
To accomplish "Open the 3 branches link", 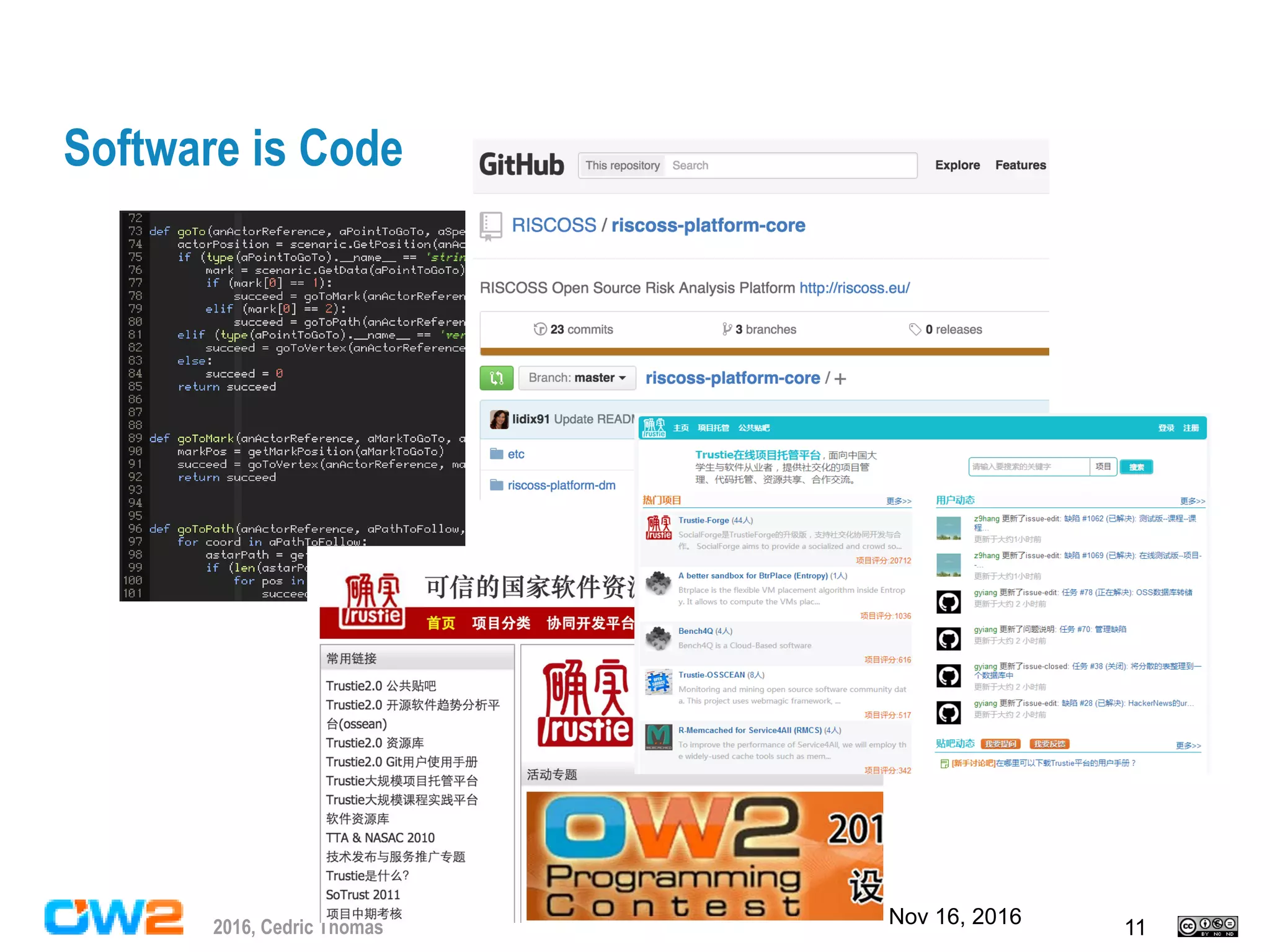I will (759, 329).
